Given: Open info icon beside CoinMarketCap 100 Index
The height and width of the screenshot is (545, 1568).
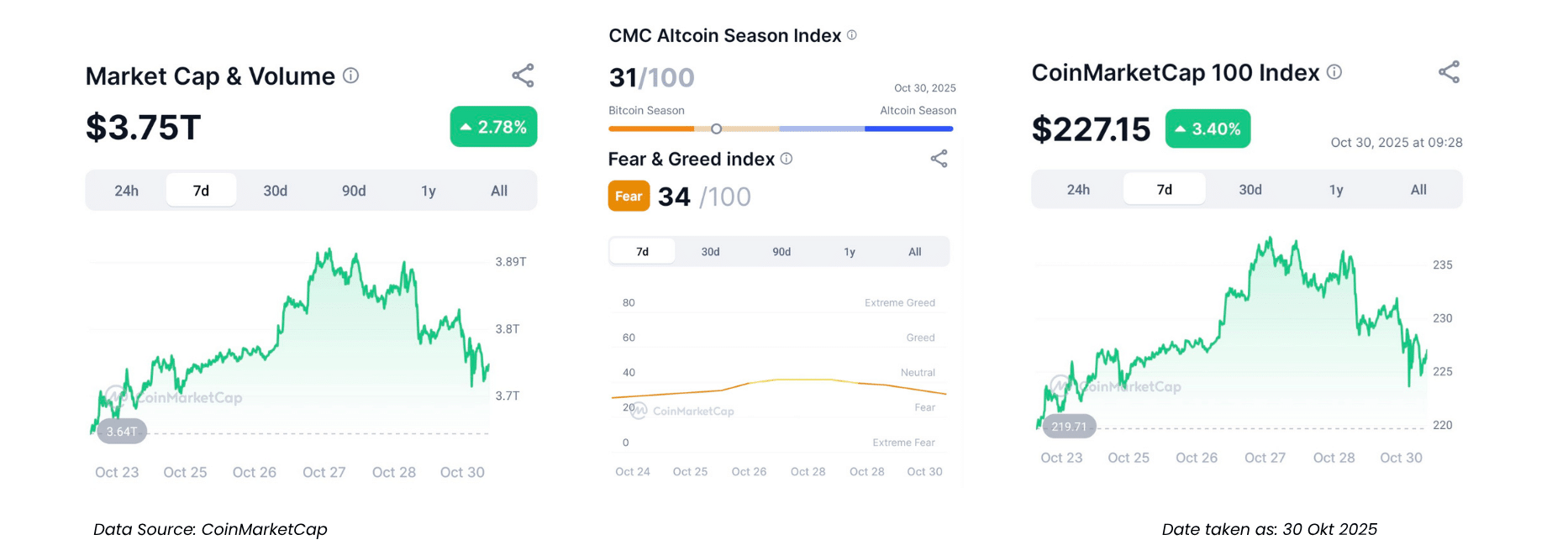Looking at the screenshot, I should (1334, 72).
